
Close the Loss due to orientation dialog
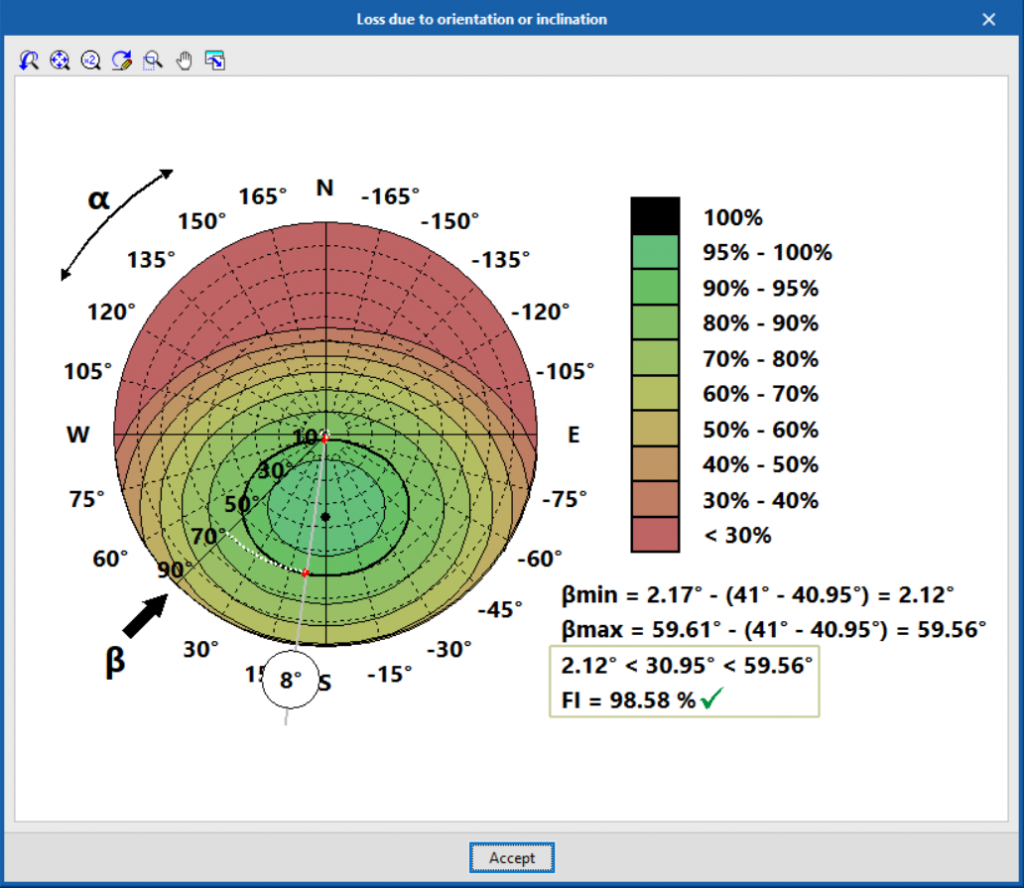tap(989, 19)
